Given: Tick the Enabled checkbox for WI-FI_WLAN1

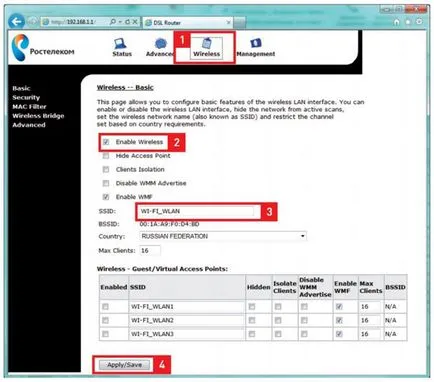Looking at the screenshot, I should coord(106,306).
